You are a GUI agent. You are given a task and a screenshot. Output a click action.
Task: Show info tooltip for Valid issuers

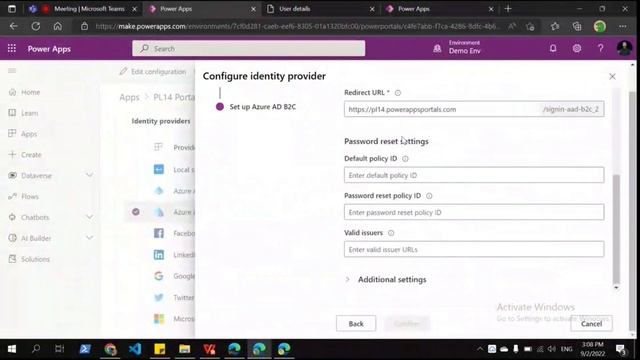point(391,233)
